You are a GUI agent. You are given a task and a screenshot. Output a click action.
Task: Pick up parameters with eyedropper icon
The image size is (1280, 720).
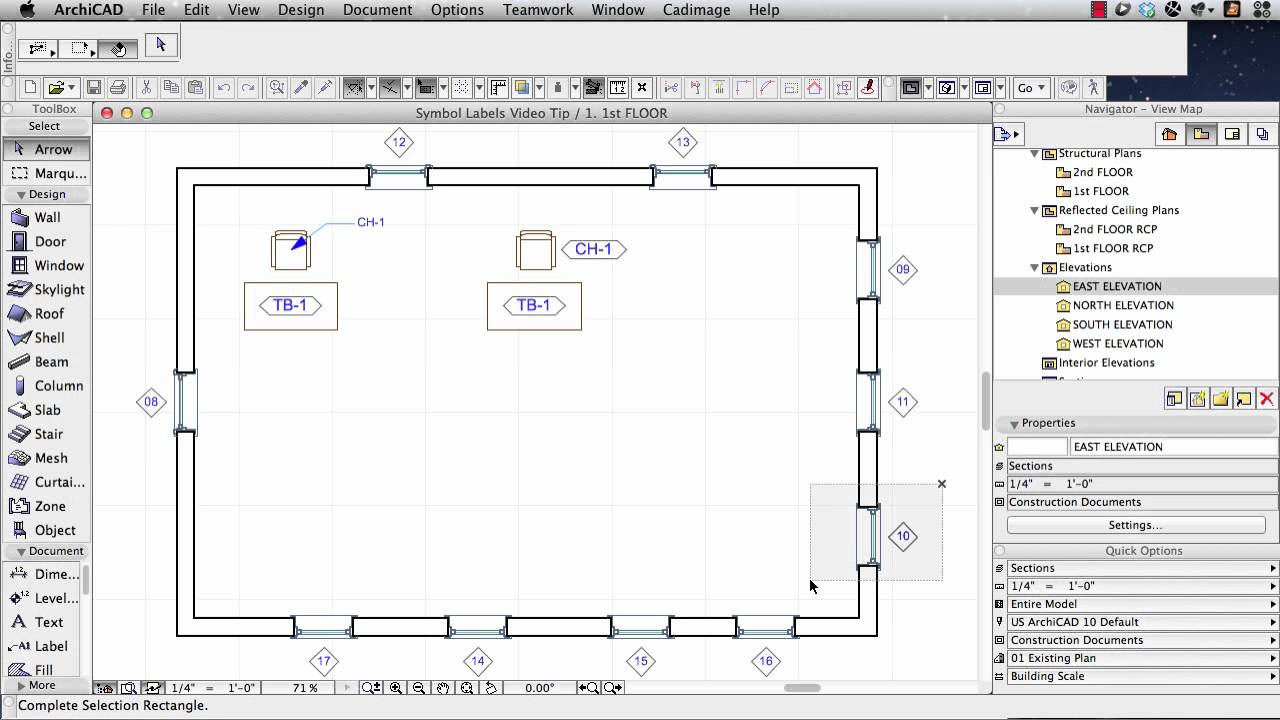click(301, 88)
